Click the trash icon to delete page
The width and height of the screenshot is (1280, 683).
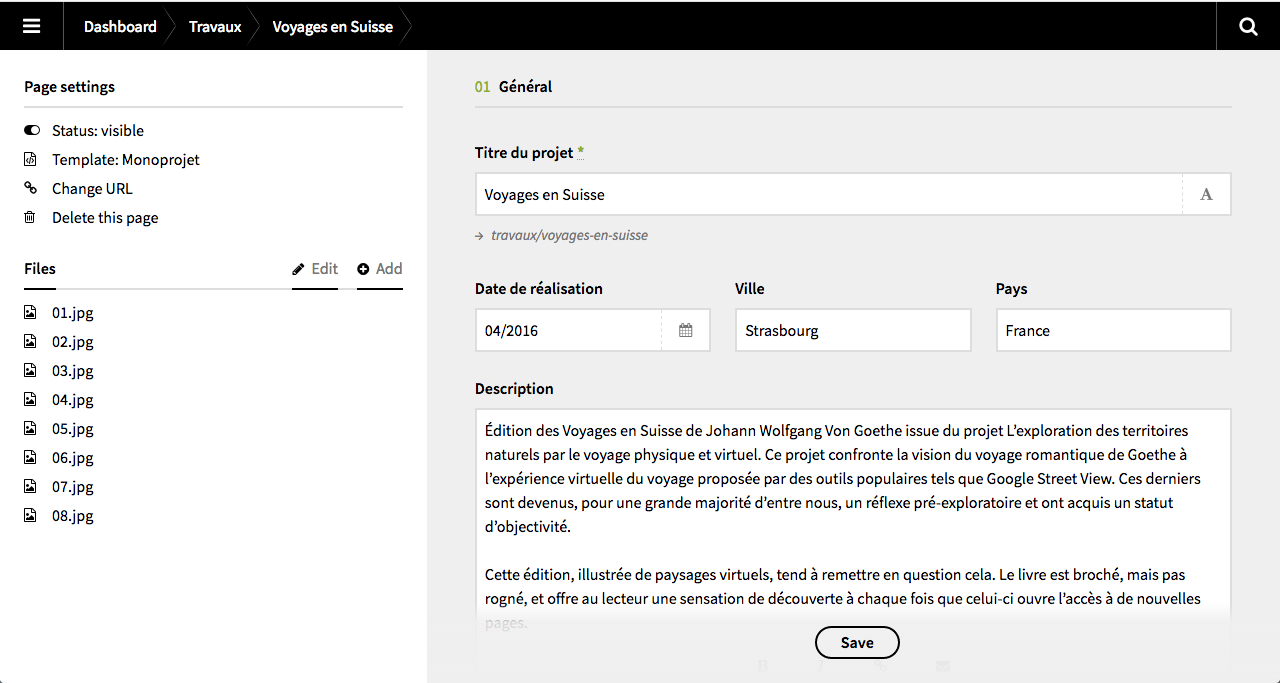(30, 217)
